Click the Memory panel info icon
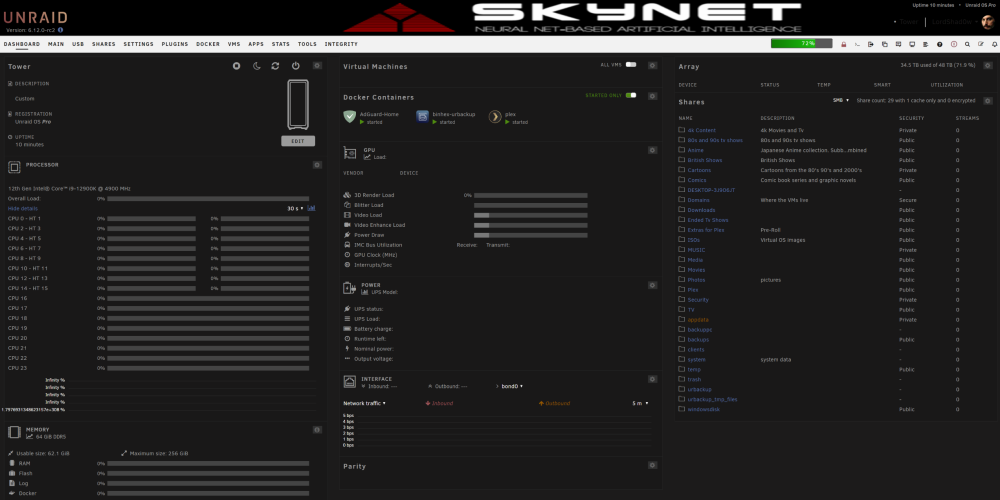The height and width of the screenshot is (500, 1000). point(317,430)
